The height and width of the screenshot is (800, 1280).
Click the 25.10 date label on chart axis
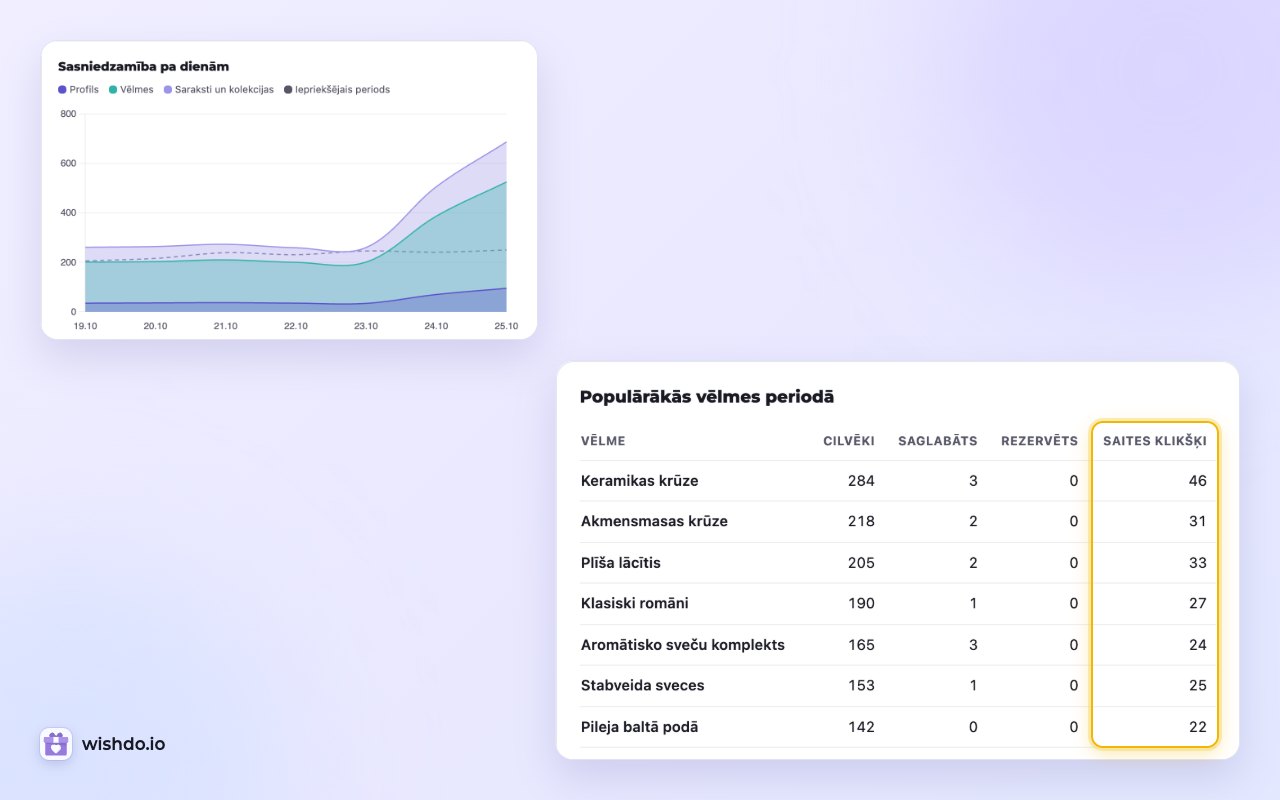click(506, 326)
